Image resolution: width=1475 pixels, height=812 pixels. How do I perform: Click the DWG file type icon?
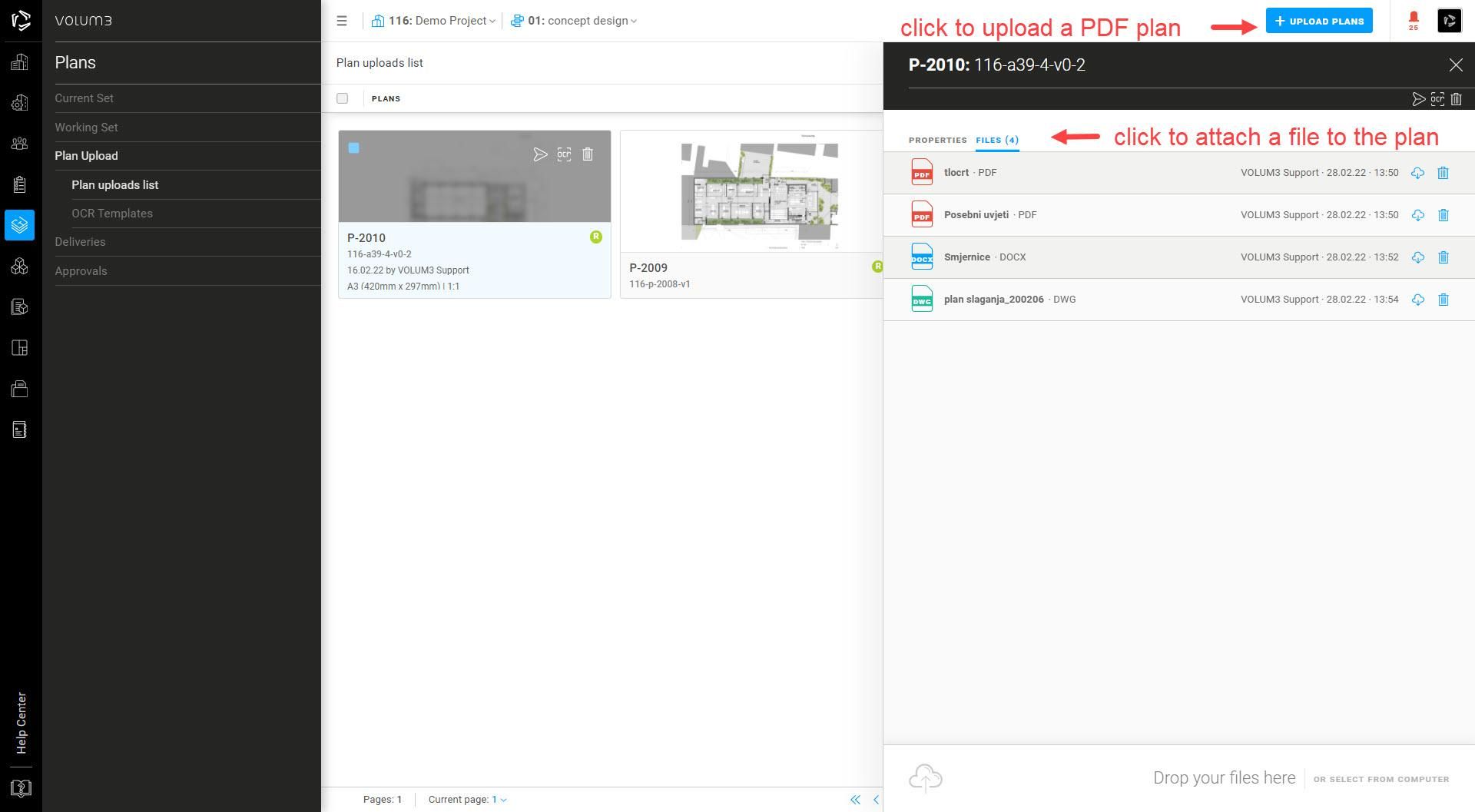tap(921, 299)
